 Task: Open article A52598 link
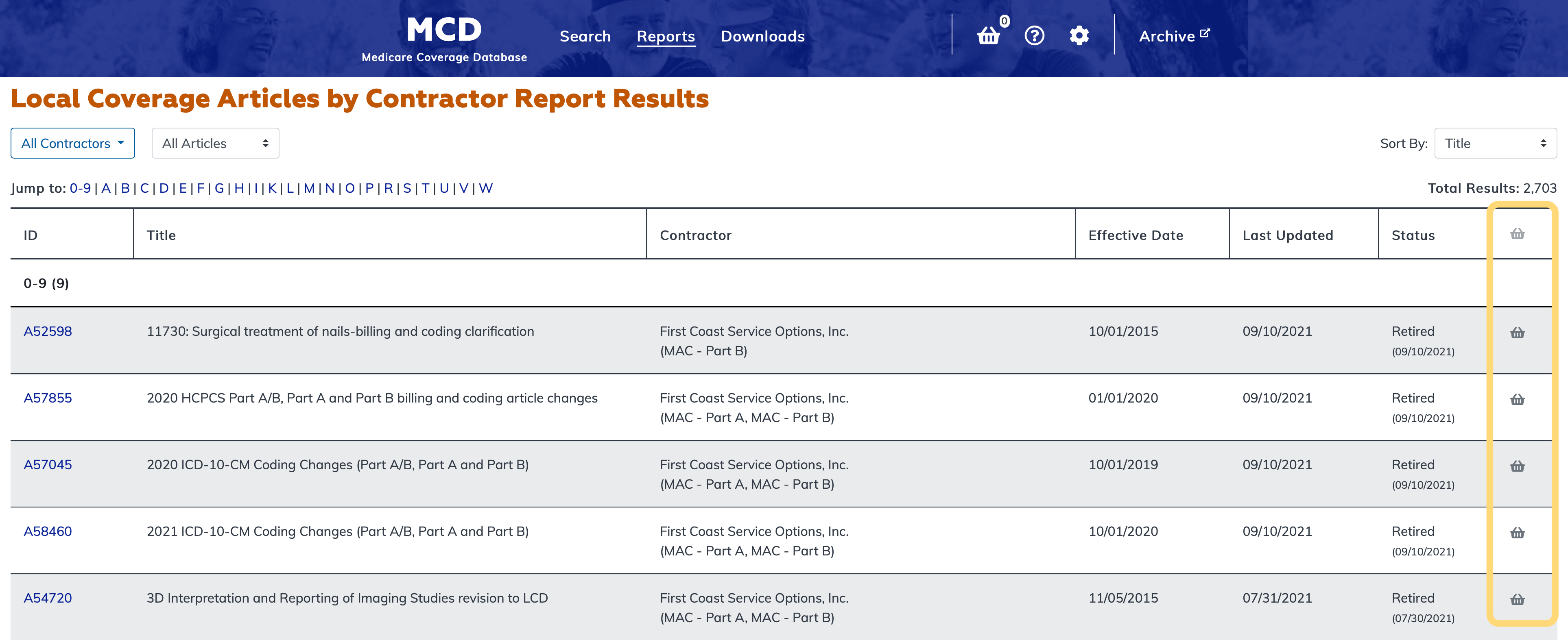pyautogui.click(x=48, y=331)
